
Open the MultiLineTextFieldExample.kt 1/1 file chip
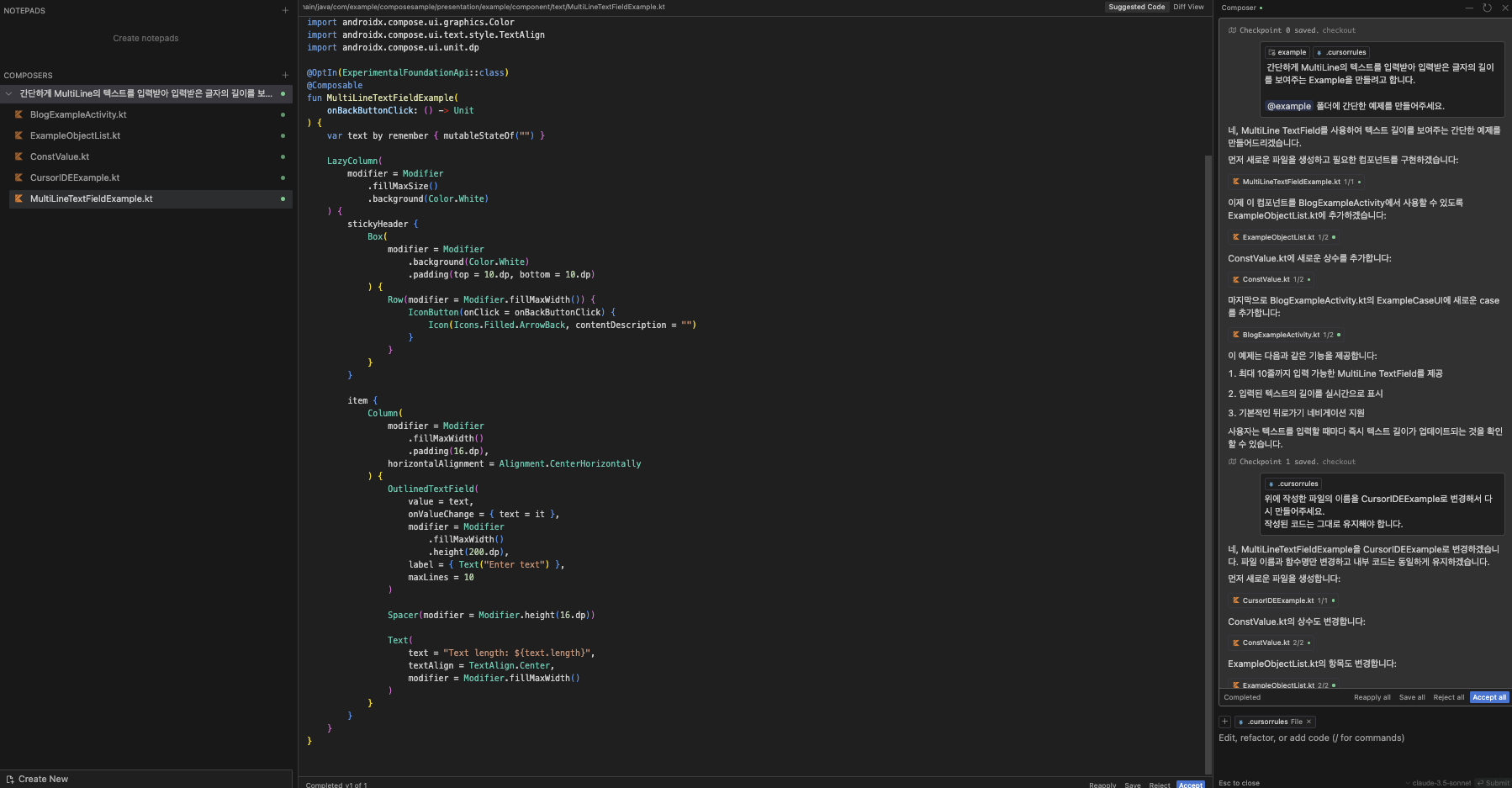pyautogui.click(x=1295, y=182)
